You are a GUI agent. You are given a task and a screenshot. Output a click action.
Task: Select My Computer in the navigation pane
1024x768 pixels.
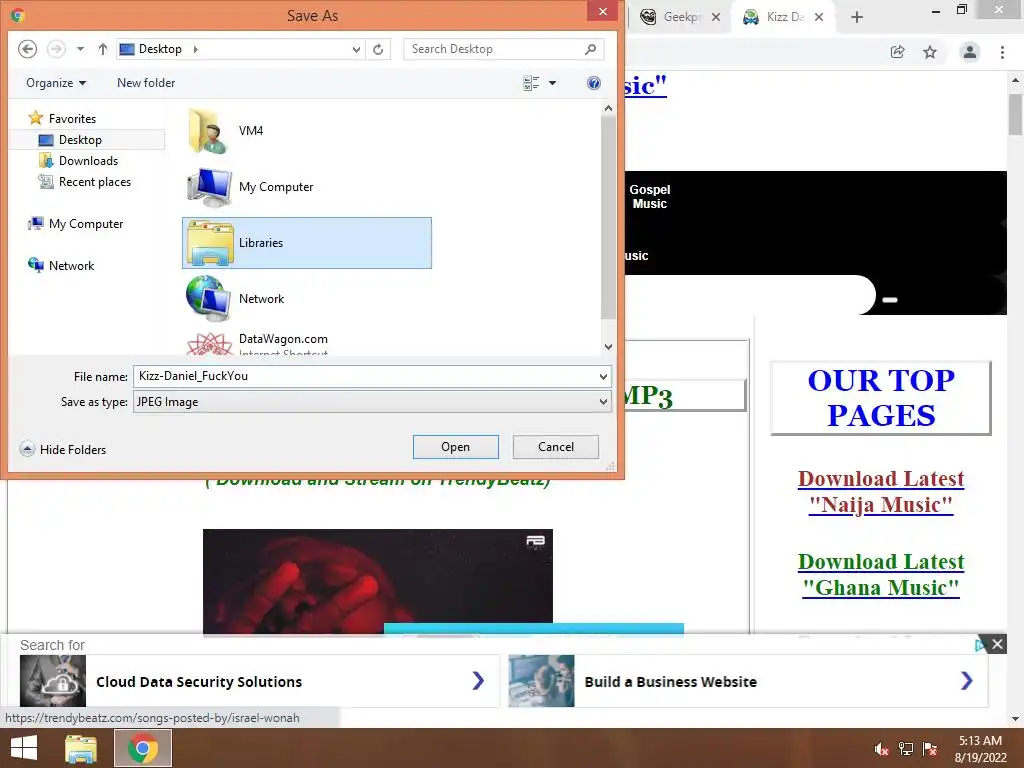coord(76,223)
